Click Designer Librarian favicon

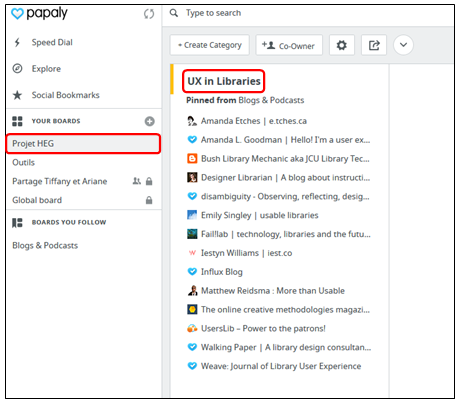point(192,177)
